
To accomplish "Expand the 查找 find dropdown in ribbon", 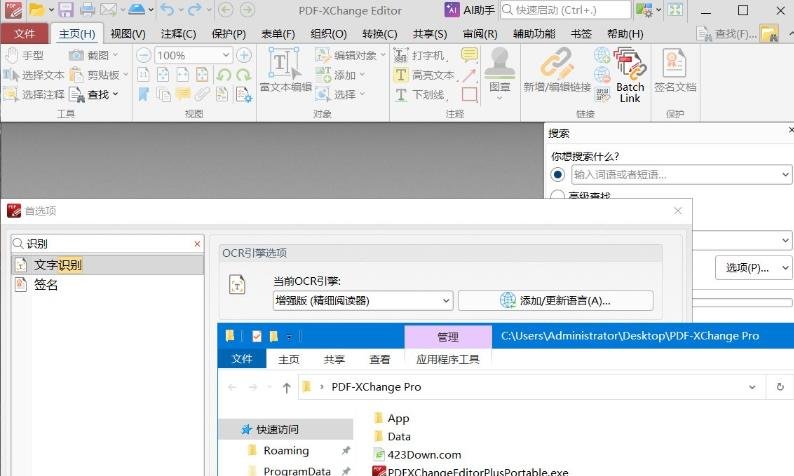I will 115,94.
